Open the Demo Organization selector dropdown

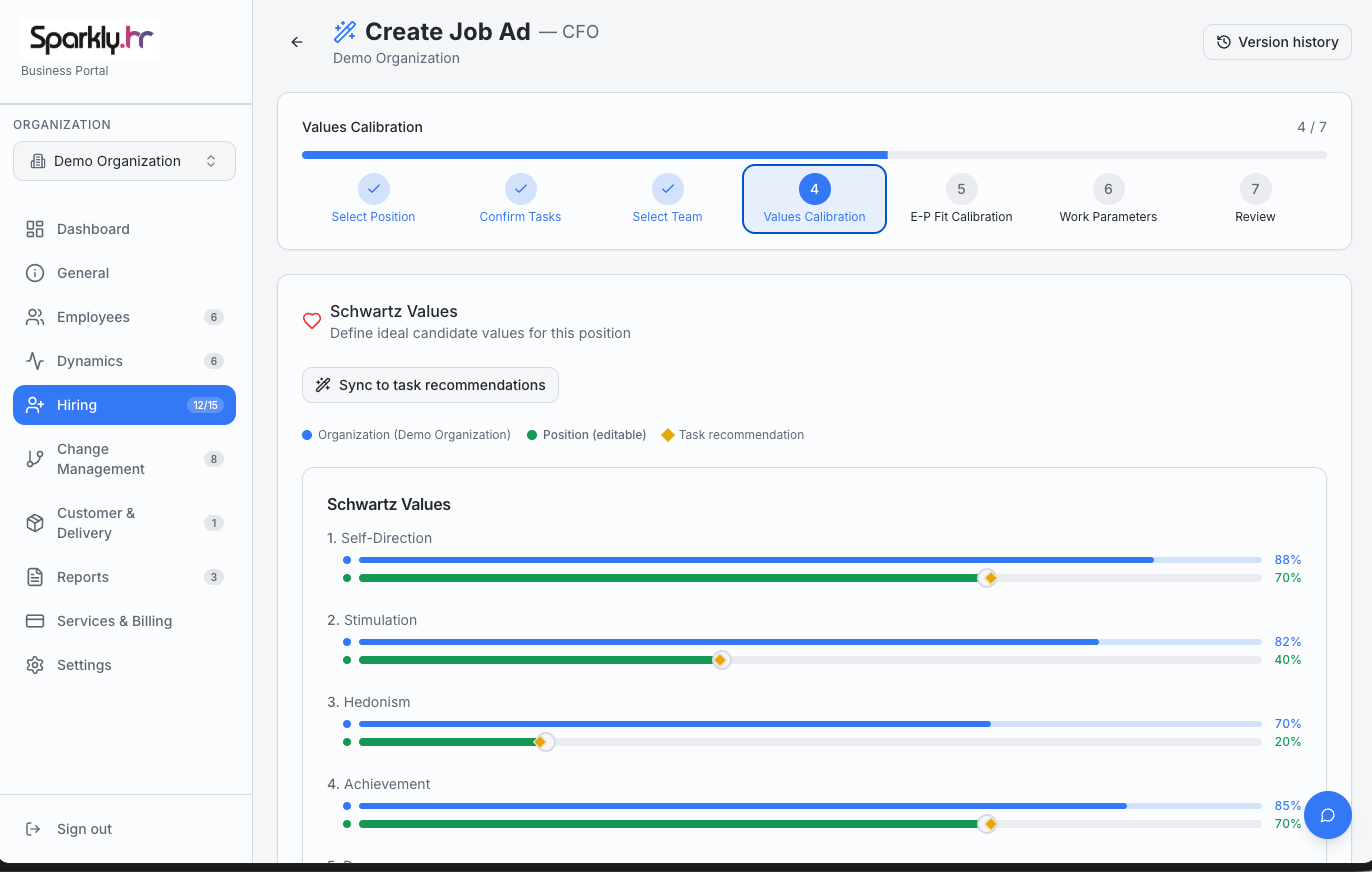tap(124, 161)
